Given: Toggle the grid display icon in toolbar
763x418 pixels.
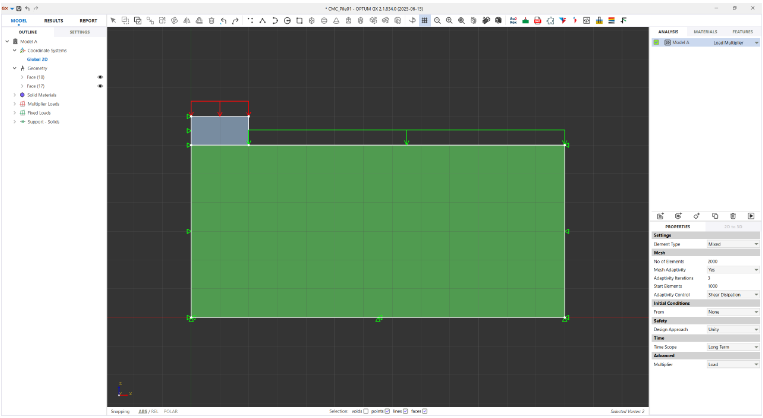Looking at the screenshot, I should 424,20.
